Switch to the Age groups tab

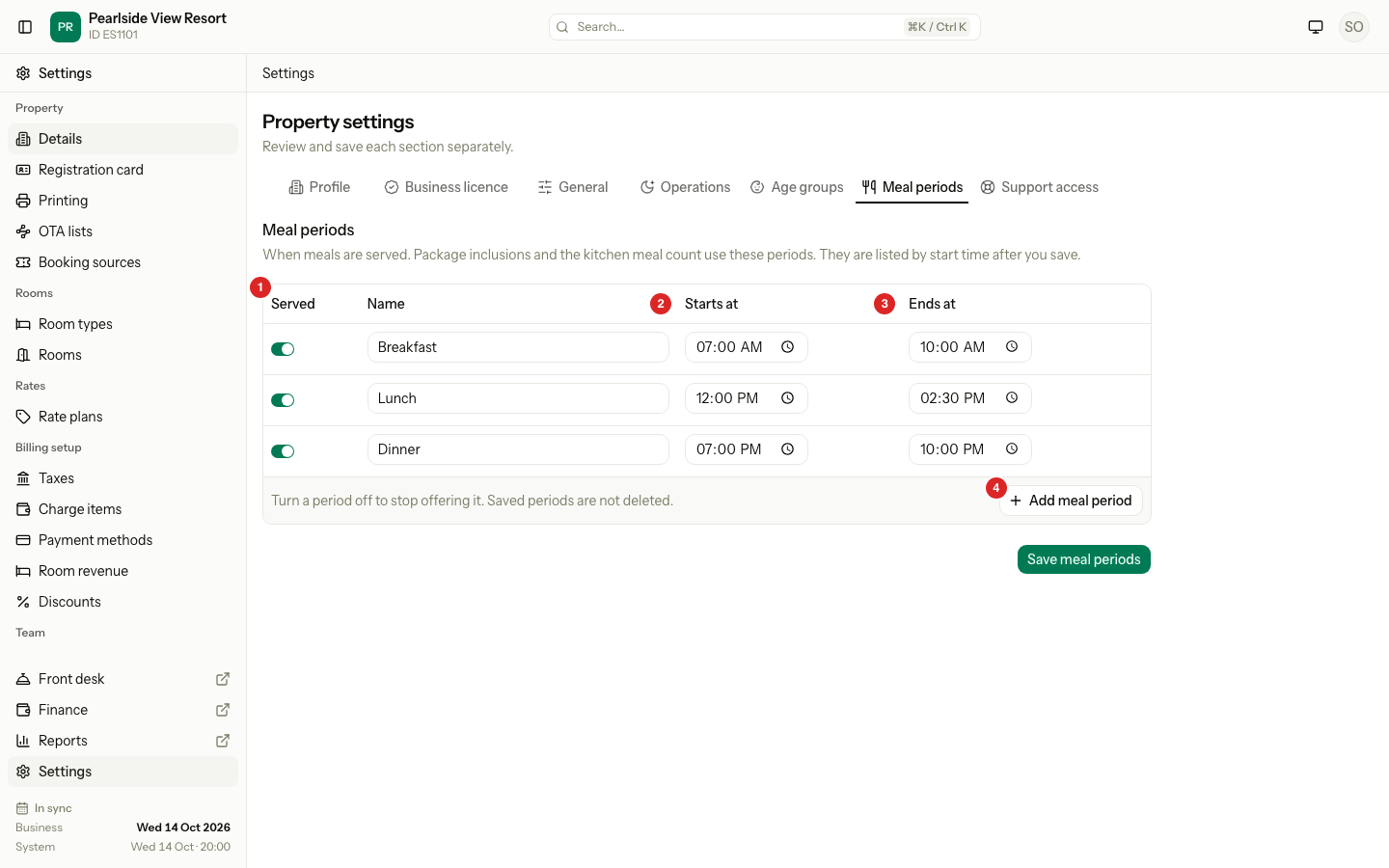[x=797, y=187]
